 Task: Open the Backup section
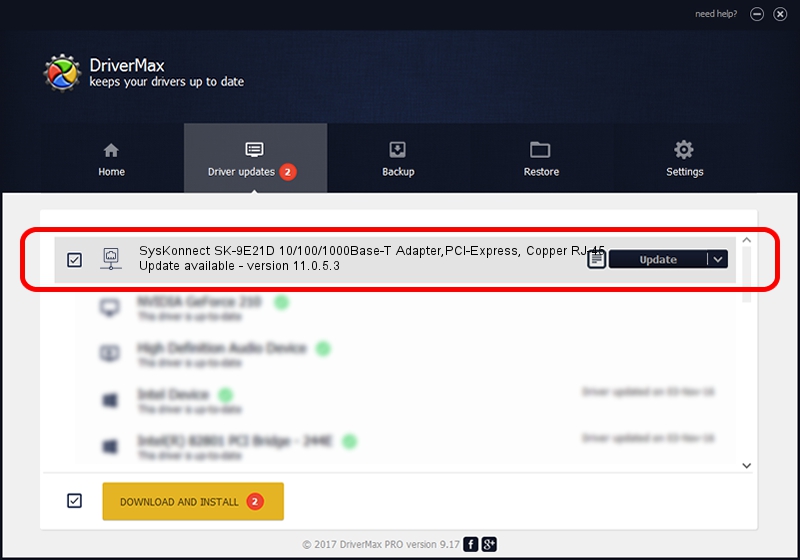[x=397, y=159]
